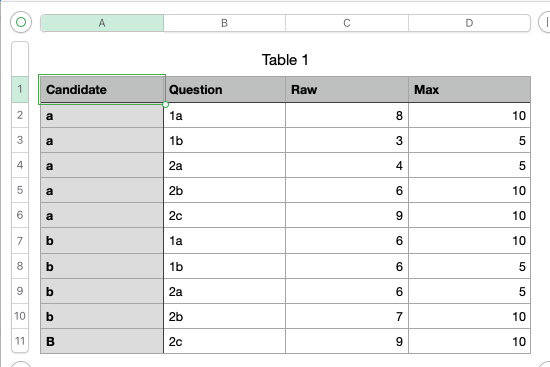Click the add column handle icon at right
Screen dimensions: 550x367
pos(545,22)
